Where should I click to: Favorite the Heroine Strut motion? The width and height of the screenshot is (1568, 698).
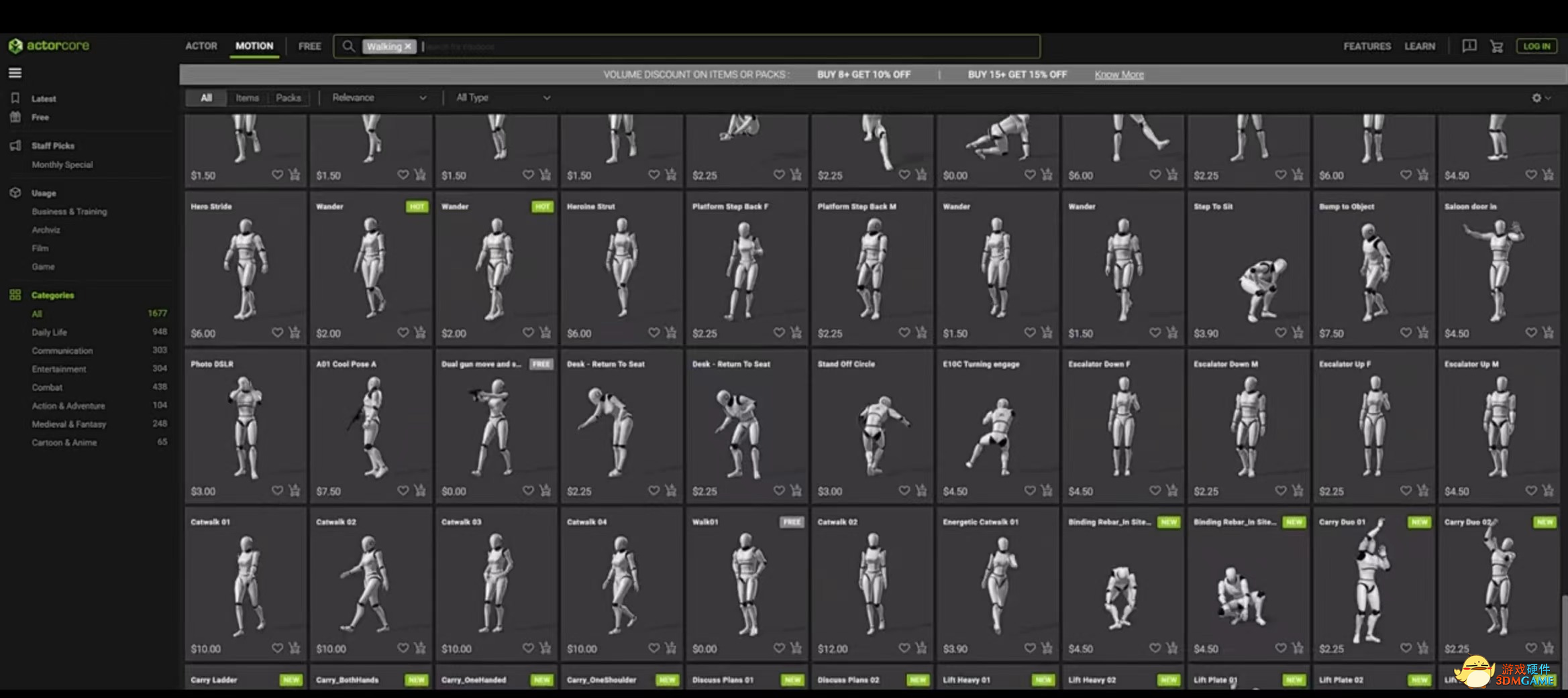click(654, 333)
